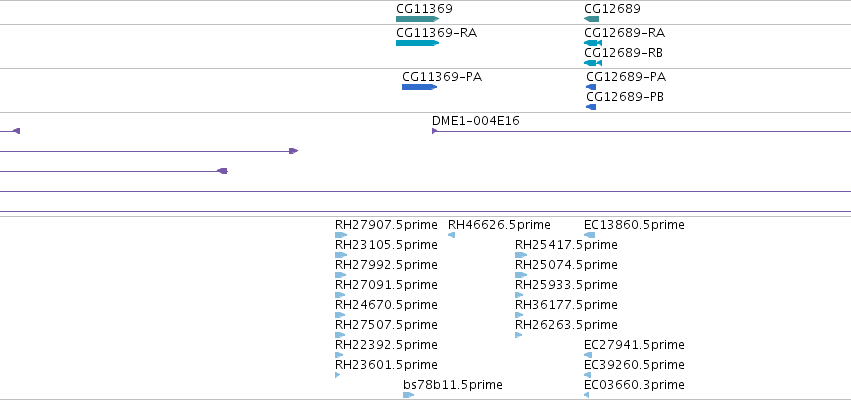Select the RH25417.5prime EST glyph

click(521, 255)
